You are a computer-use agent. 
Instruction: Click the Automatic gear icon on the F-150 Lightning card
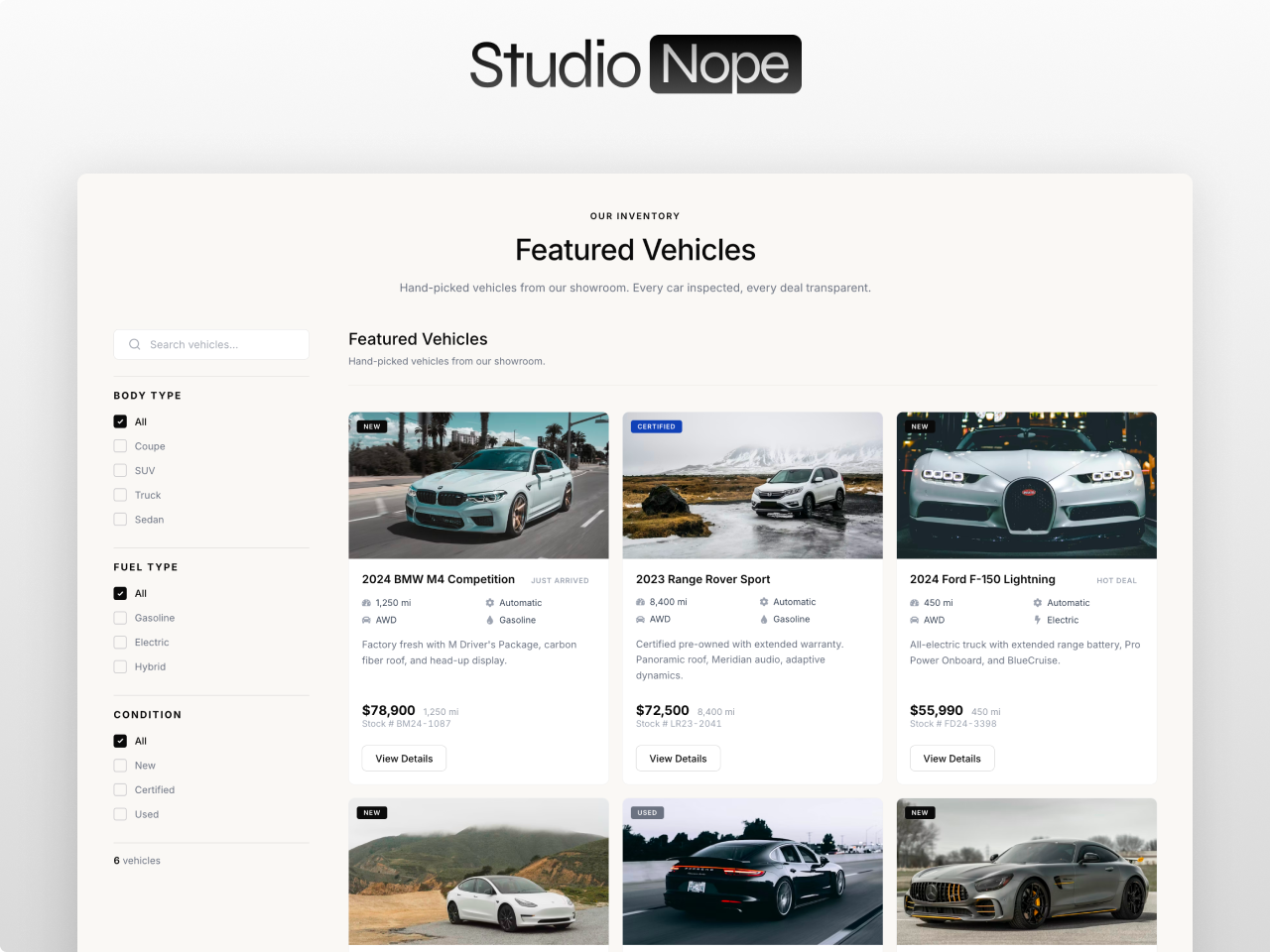pos(1036,602)
